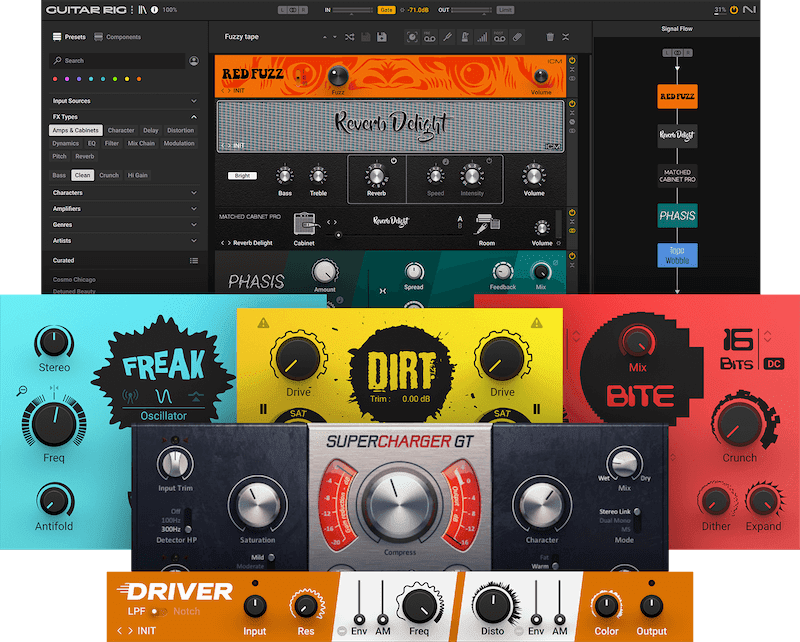Click the Reverb FX type tag
This screenshot has height=642, width=800.
85,157
